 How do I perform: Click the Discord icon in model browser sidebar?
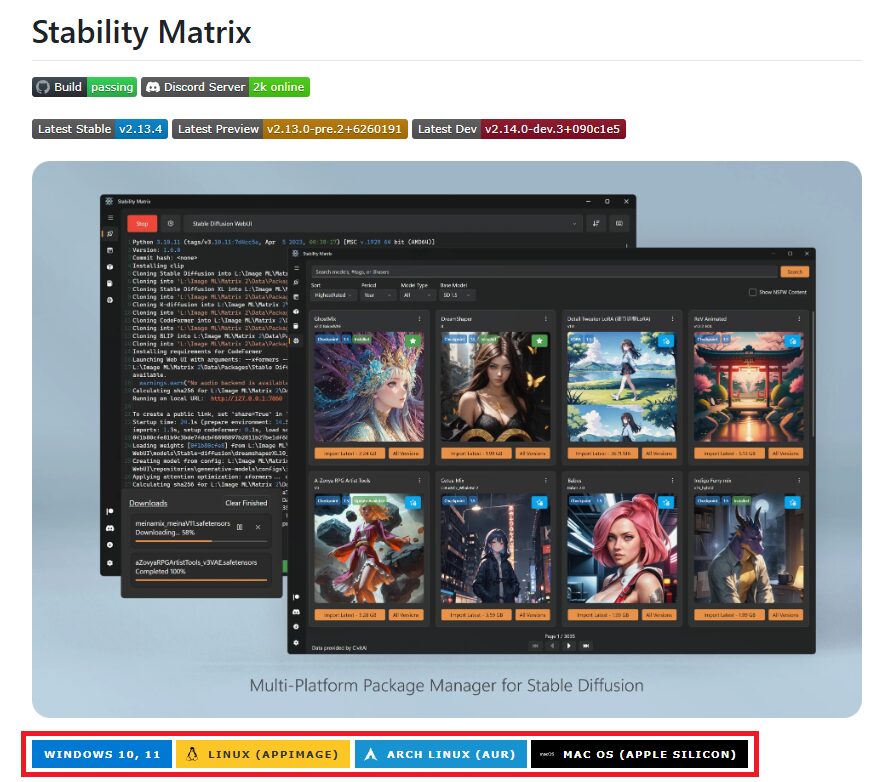tap(296, 612)
